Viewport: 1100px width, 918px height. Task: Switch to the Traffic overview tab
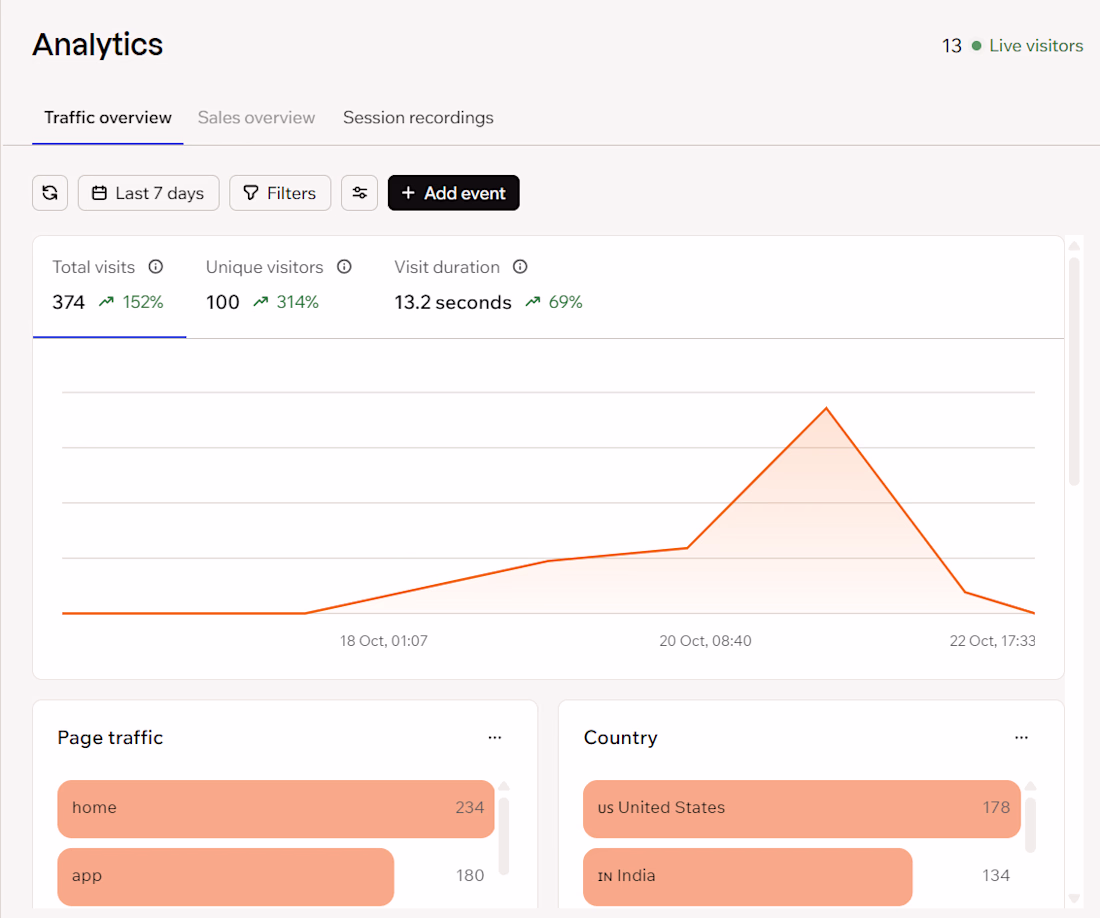[x=108, y=118]
